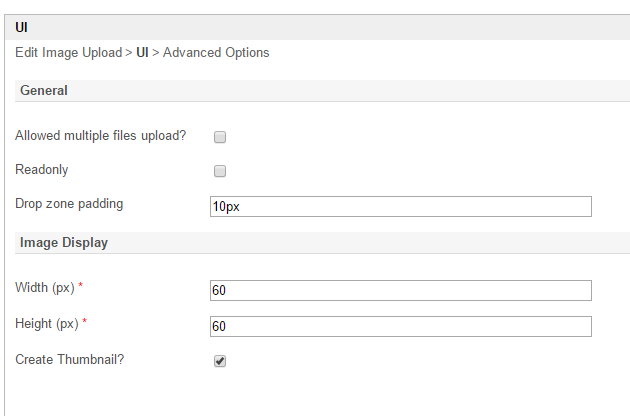This screenshot has height=416, width=630.
Task: Click the UI panel title bar
Action: click(22, 27)
